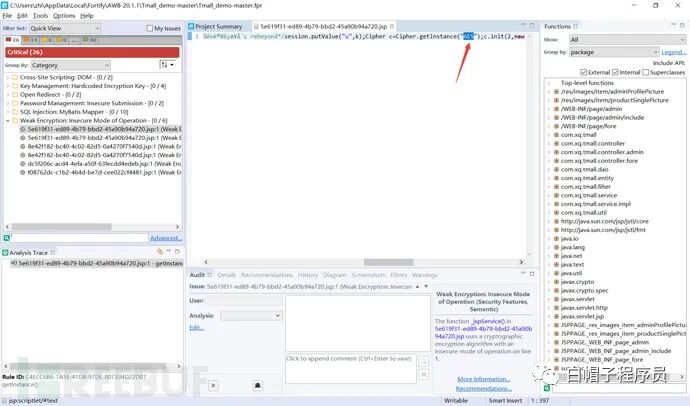Click the SQL Injection: MyBatis Mapper folder icon
This screenshot has width=690, height=406.
(x=15, y=112)
